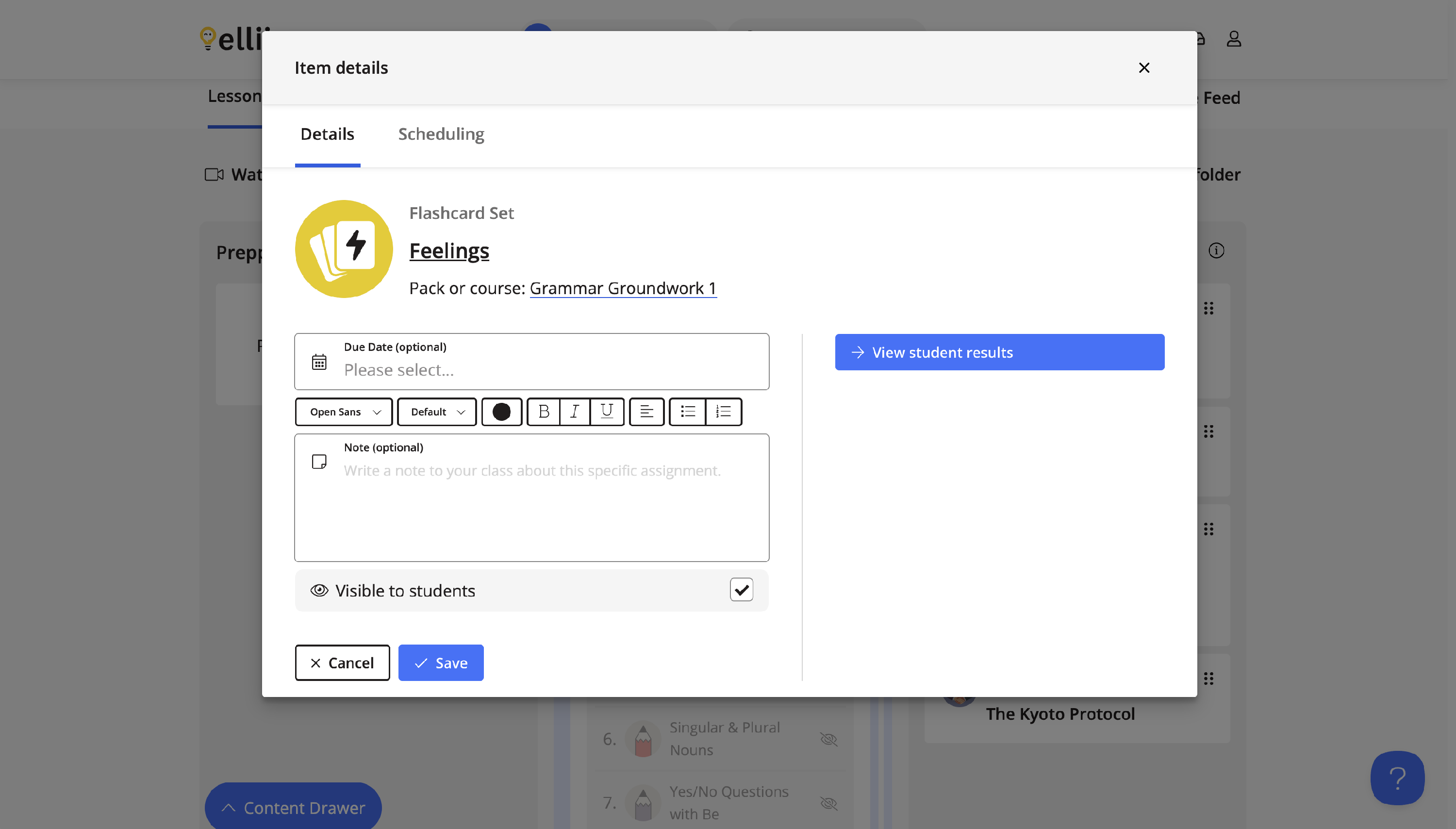Toggle bold formatting in note toolbar
This screenshot has width=1456, height=829.
(x=544, y=411)
